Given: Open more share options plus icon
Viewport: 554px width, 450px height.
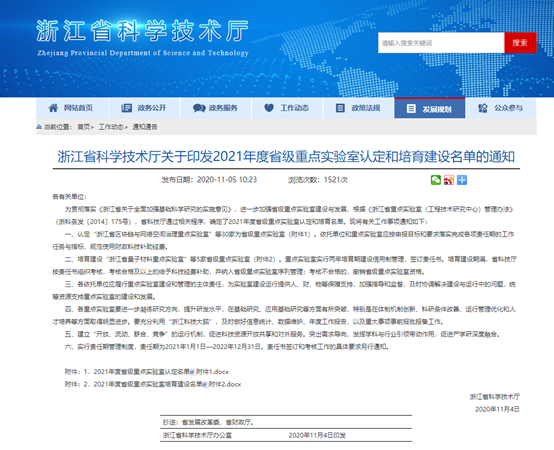Looking at the screenshot, I should (462, 180).
